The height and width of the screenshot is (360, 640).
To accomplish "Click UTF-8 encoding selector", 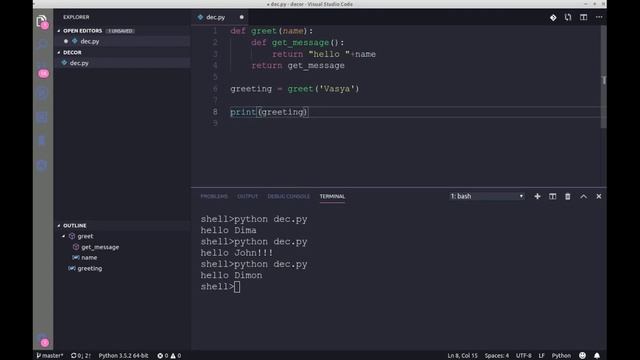I will point(524,356).
